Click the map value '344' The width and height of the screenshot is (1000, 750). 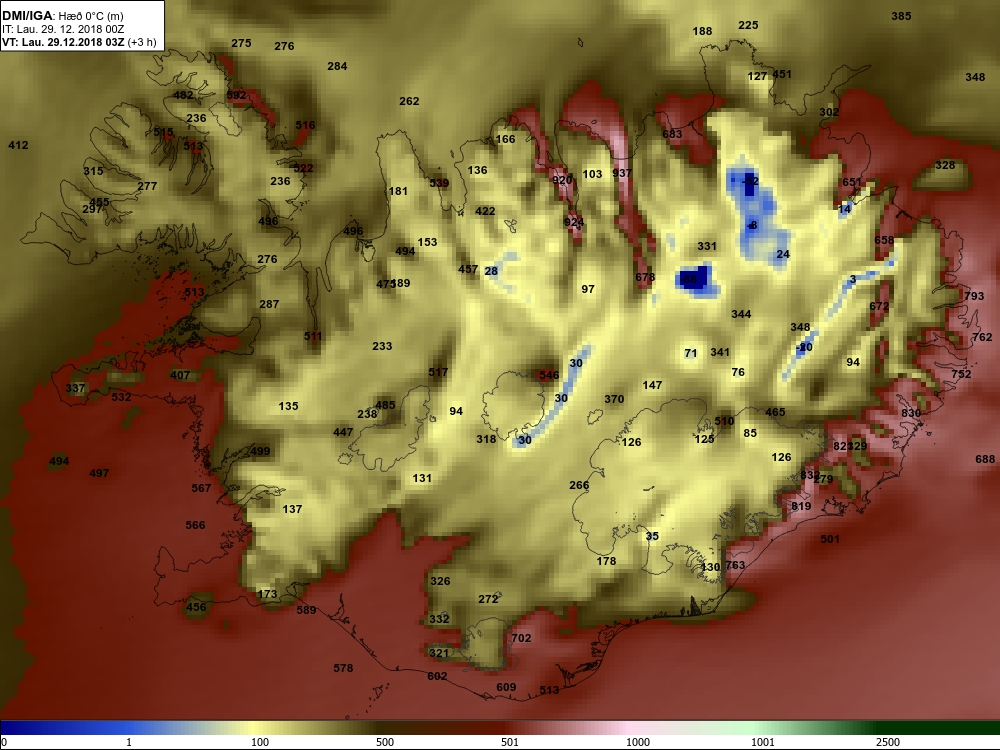[741, 314]
